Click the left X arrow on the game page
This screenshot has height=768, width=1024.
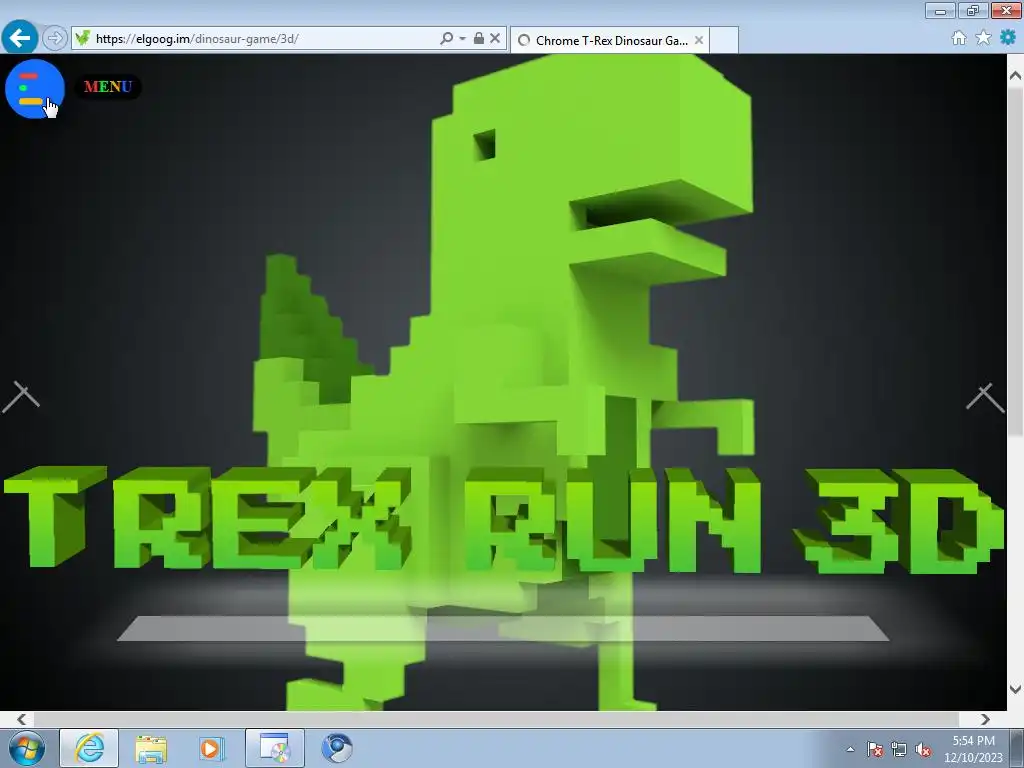21,398
